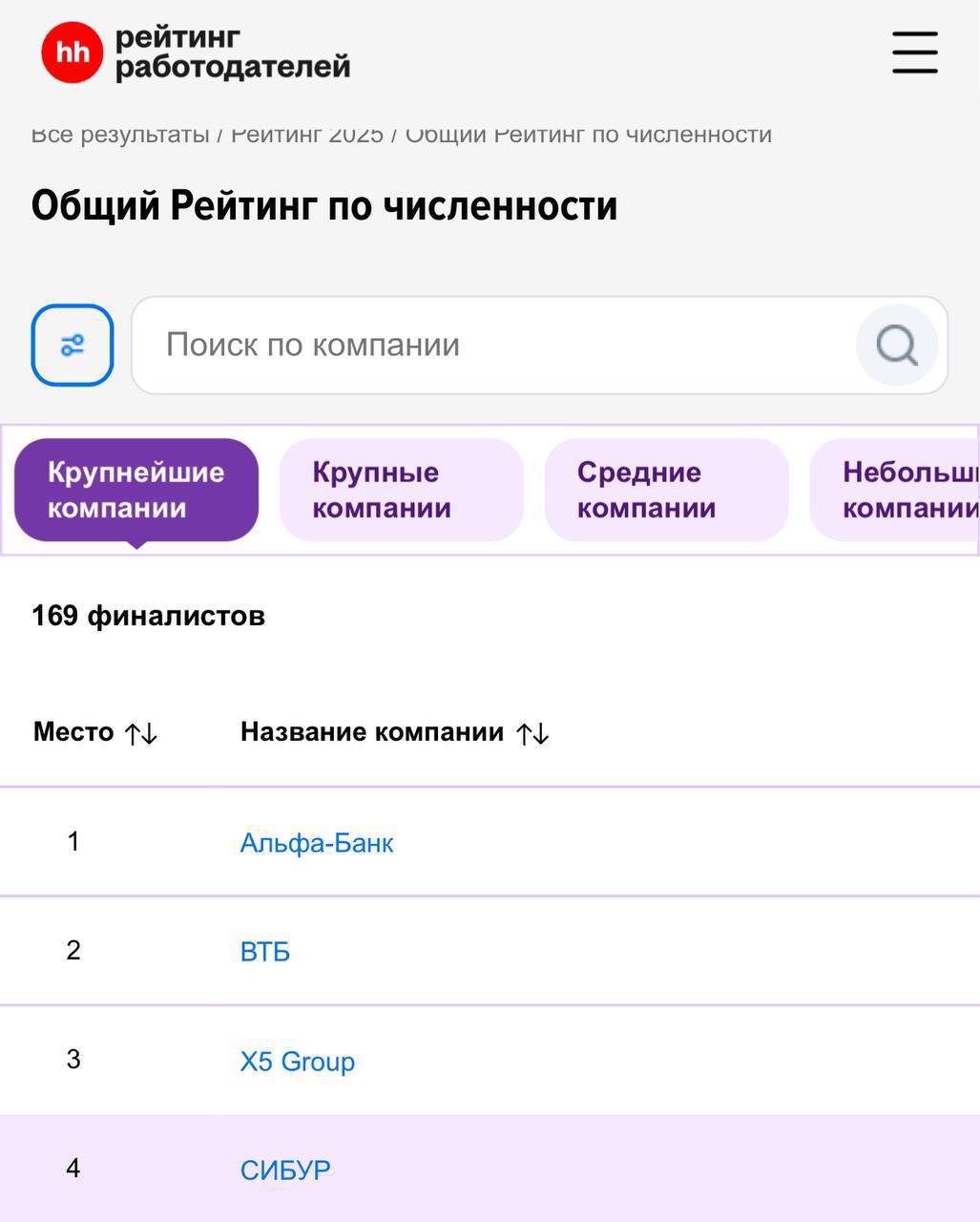
Task: Open the hamburger menu
Action: point(913,53)
